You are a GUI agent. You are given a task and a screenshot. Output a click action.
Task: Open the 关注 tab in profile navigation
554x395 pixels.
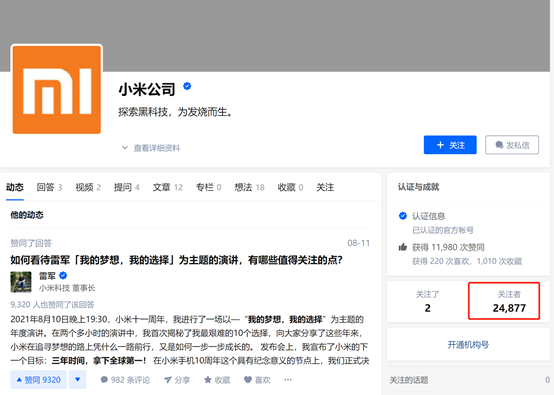(325, 187)
